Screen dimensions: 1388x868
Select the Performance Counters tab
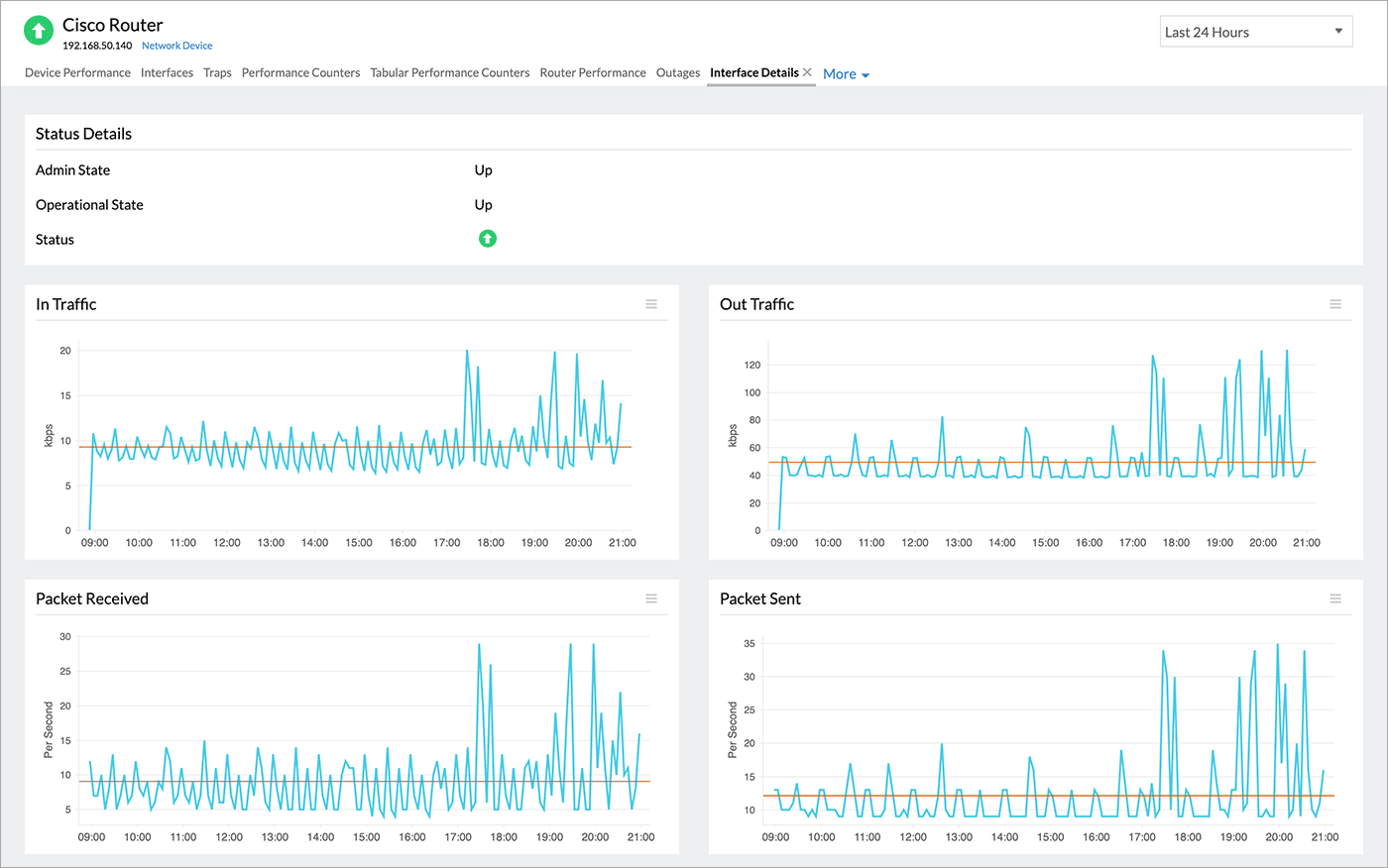[x=300, y=72]
